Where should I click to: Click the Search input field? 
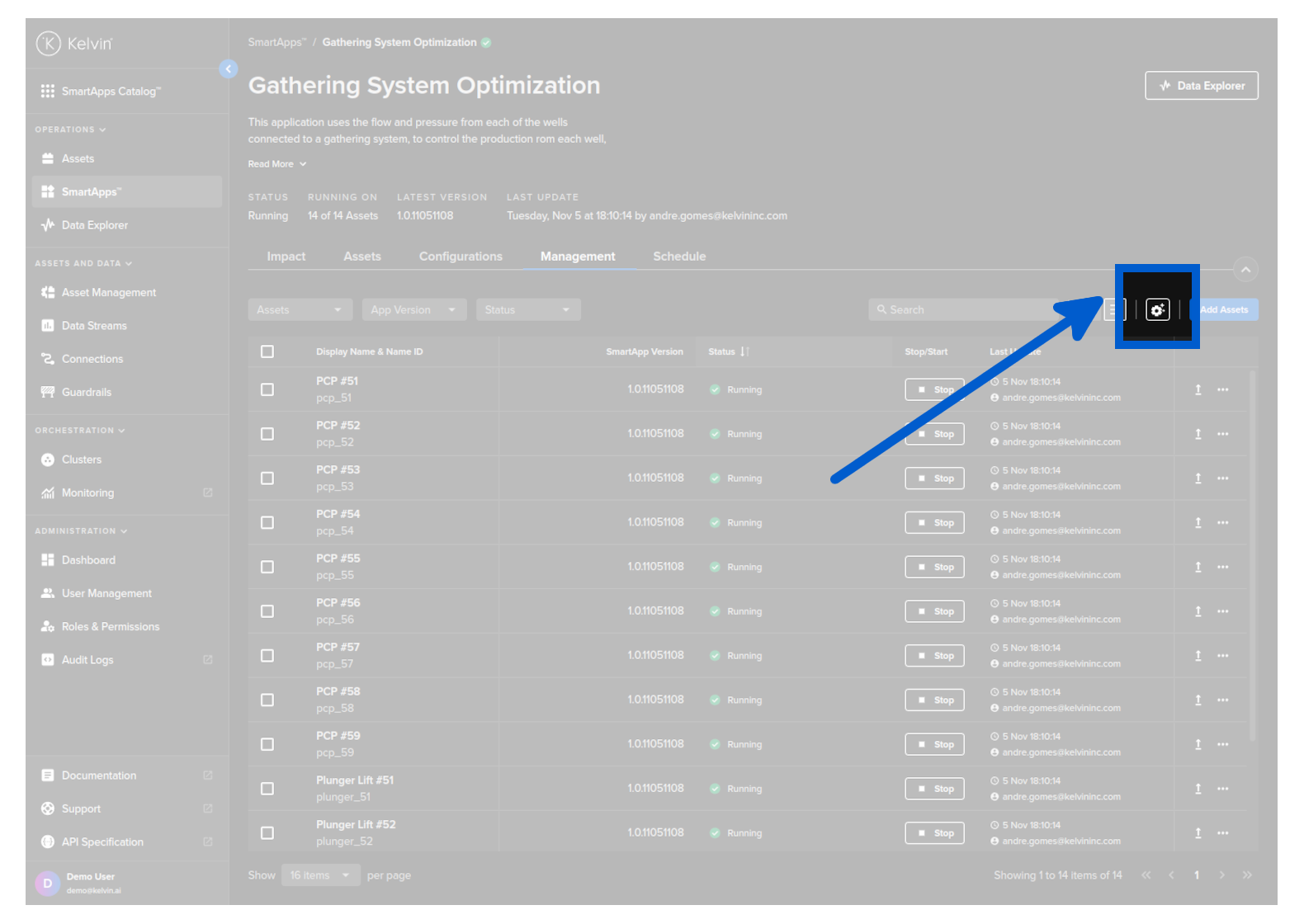(x=961, y=310)
